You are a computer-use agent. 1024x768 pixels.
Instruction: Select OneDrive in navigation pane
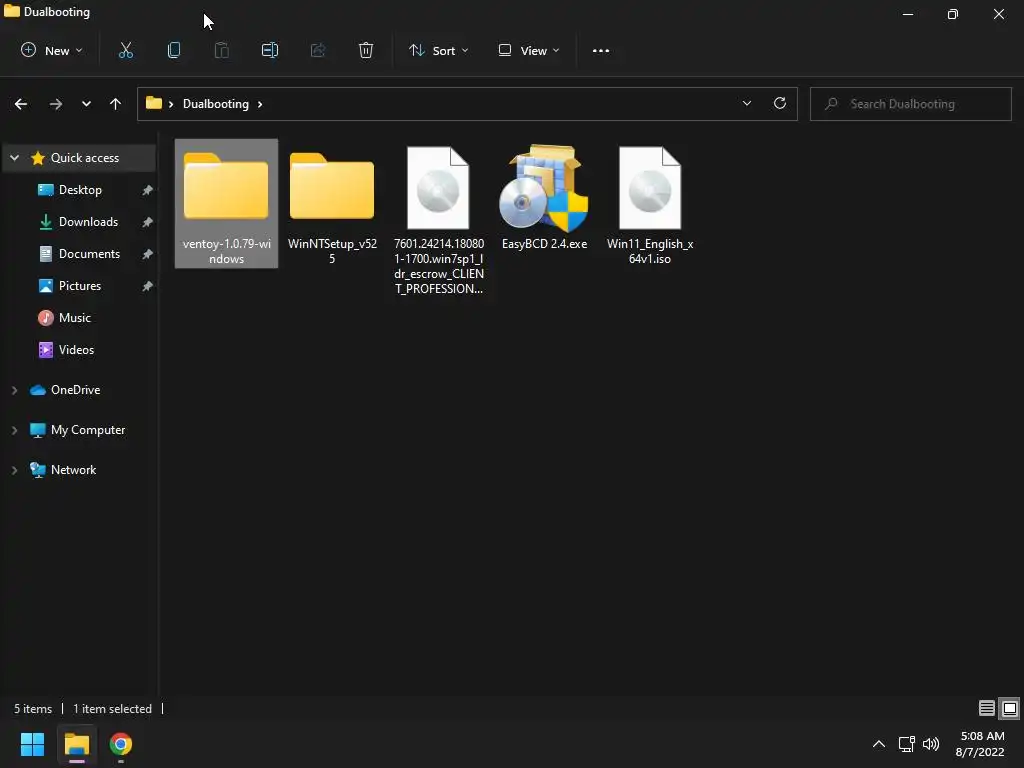[x=75, y=390]
